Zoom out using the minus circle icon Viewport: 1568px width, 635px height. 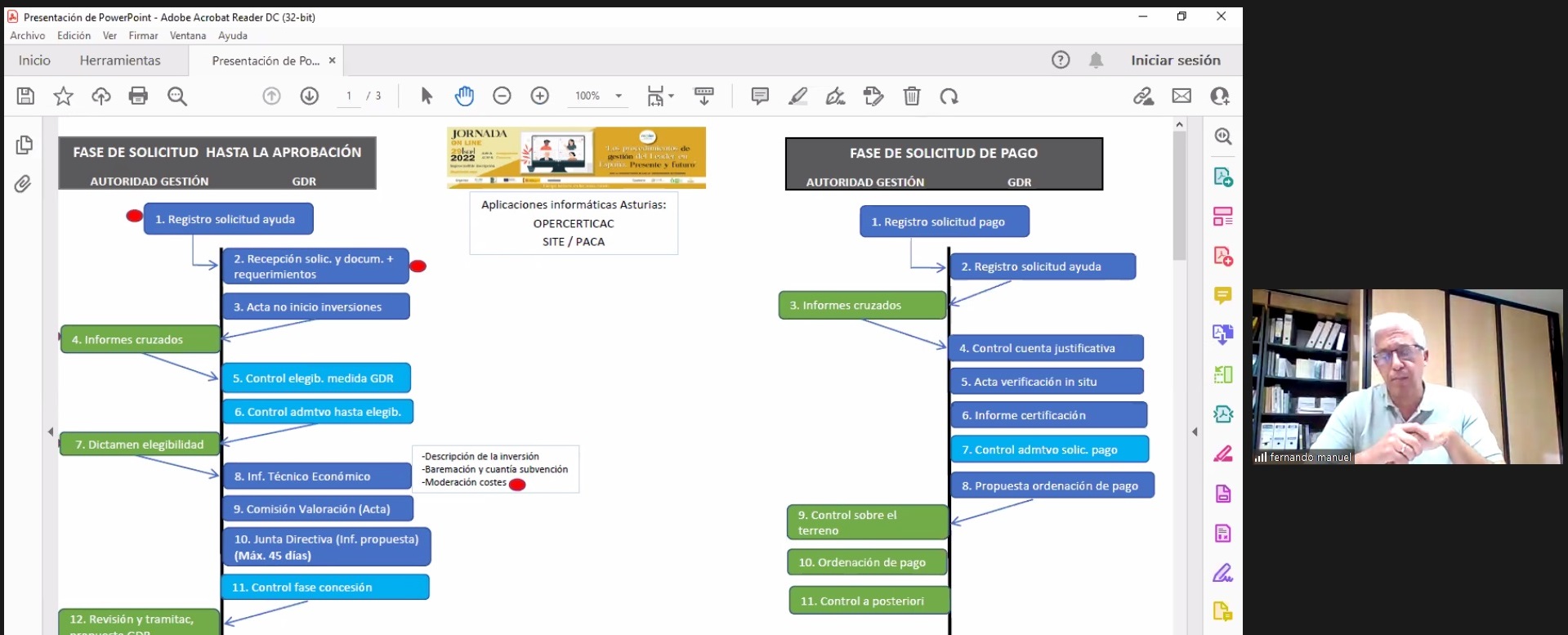(x=502, y=96)
